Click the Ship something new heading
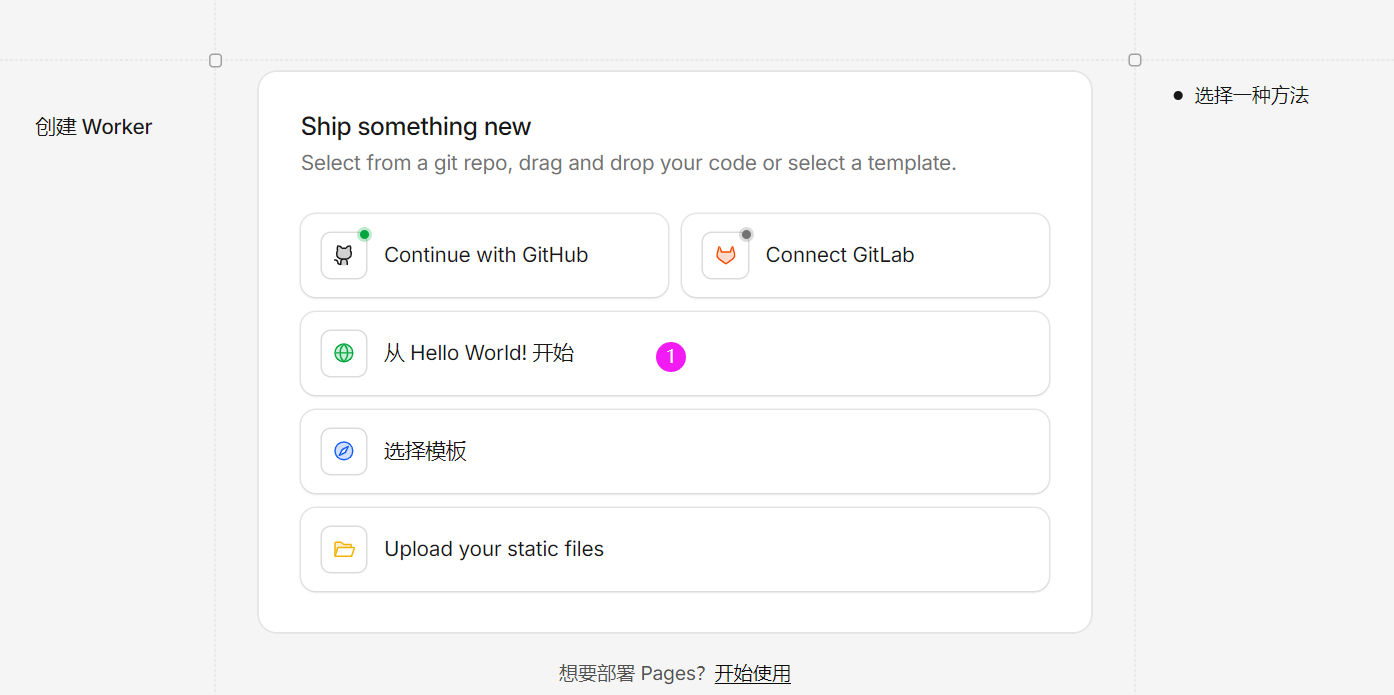Screen dimensions: 1394x695 [416, 127]
